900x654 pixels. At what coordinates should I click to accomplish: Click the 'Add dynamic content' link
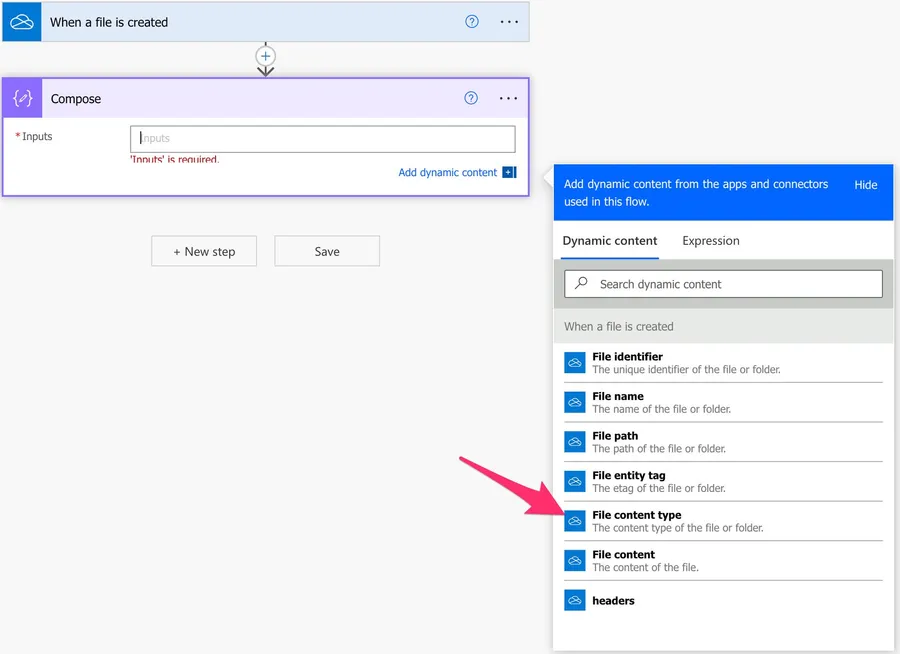pos(447,173)
